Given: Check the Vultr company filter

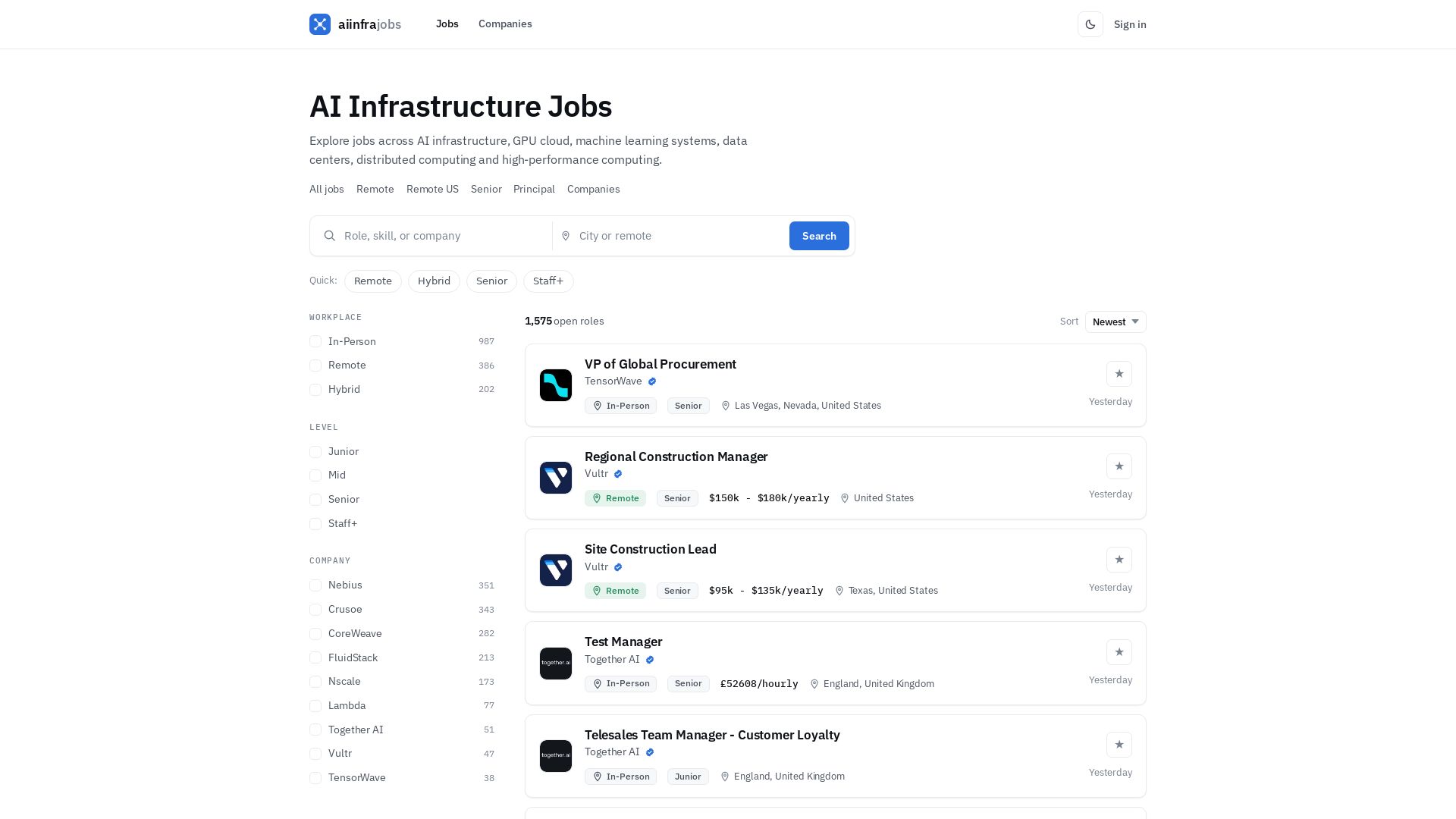Looking at the screenshot, I should click(315, 754).
